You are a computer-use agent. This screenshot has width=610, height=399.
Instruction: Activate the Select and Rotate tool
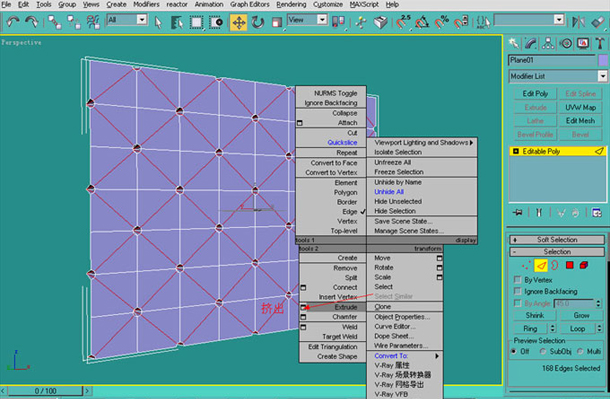coord(258,23)
